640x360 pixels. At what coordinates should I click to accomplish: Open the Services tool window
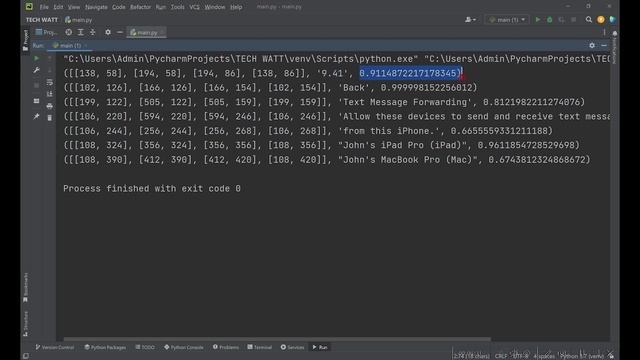[x=292, y=347]
